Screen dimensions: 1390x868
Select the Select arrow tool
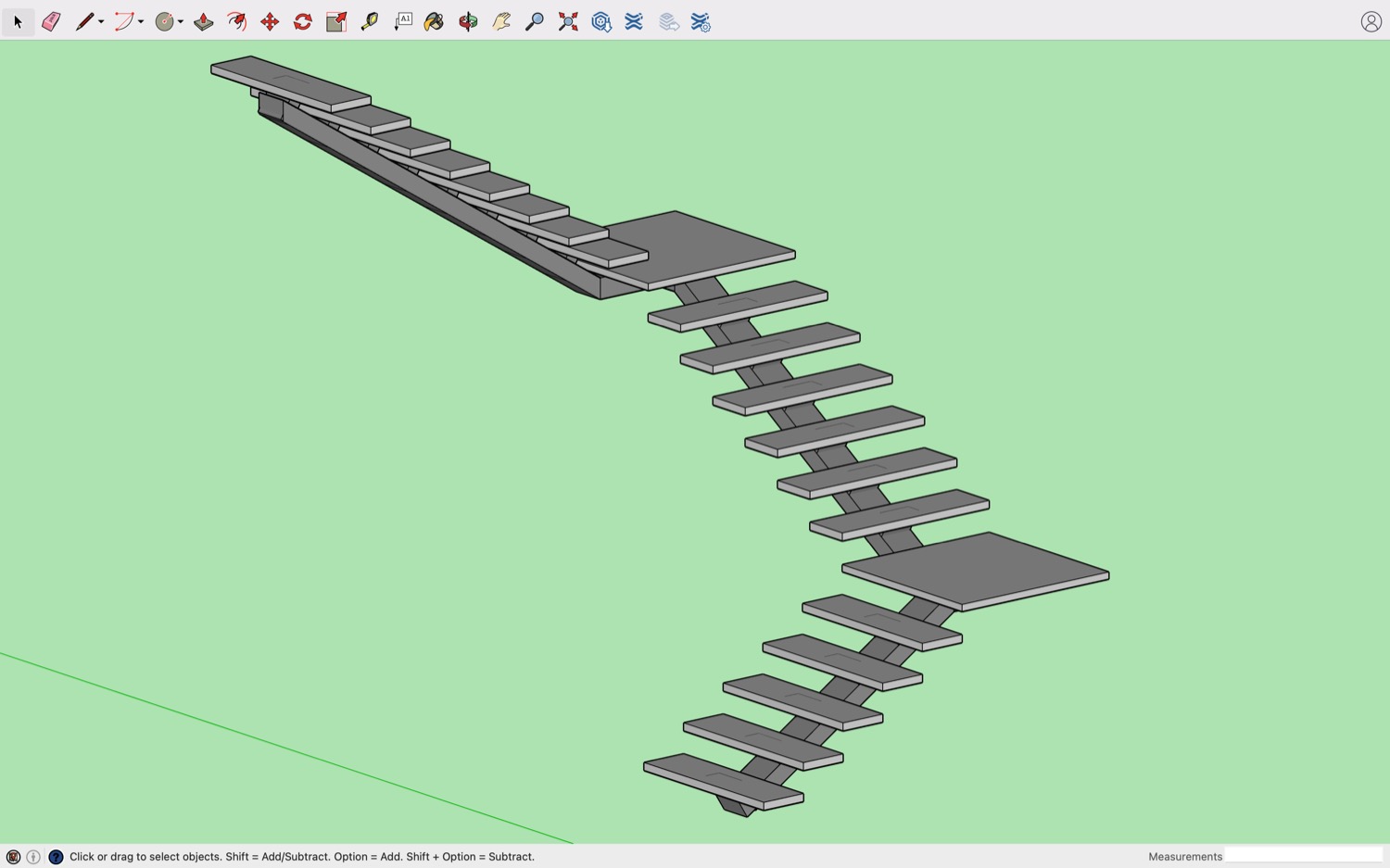[18, 21]
